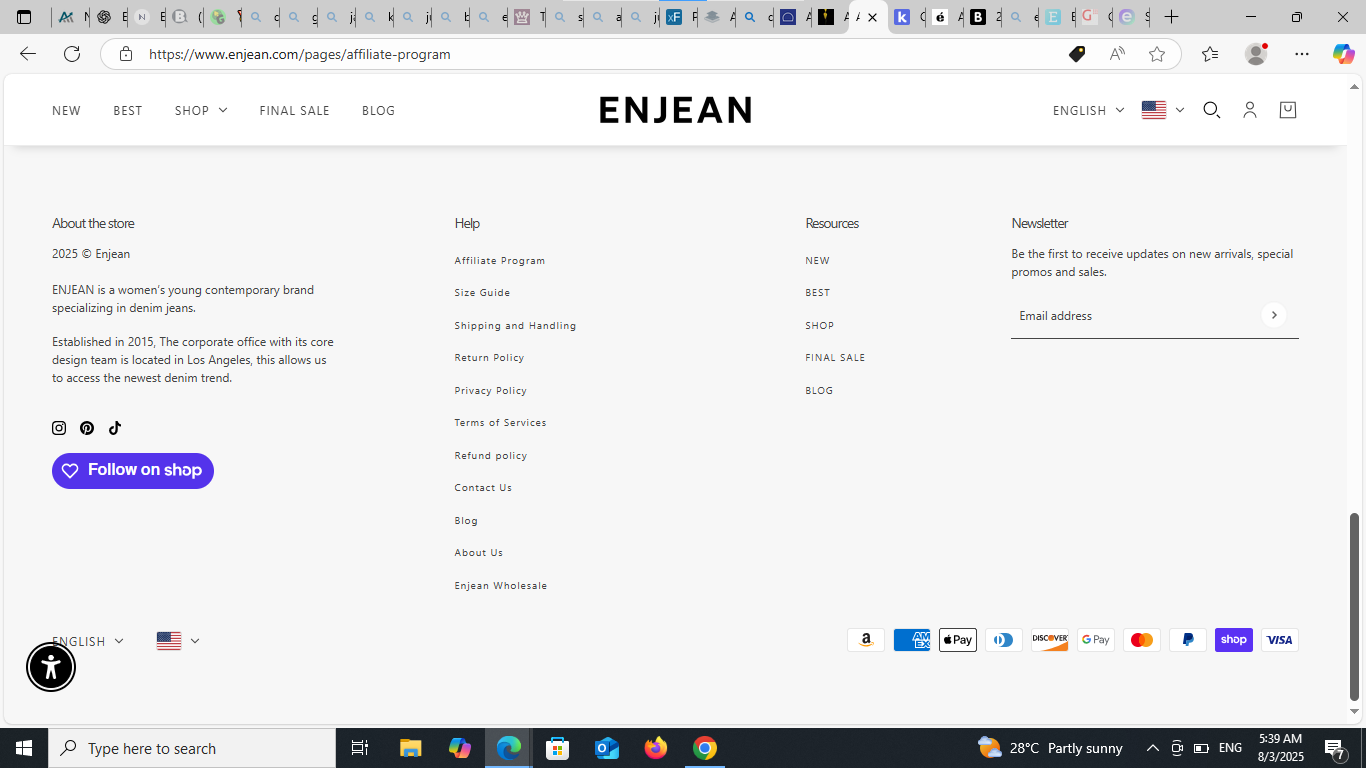
Task: Open the Enjean Wholesale link
Action: 501,586
